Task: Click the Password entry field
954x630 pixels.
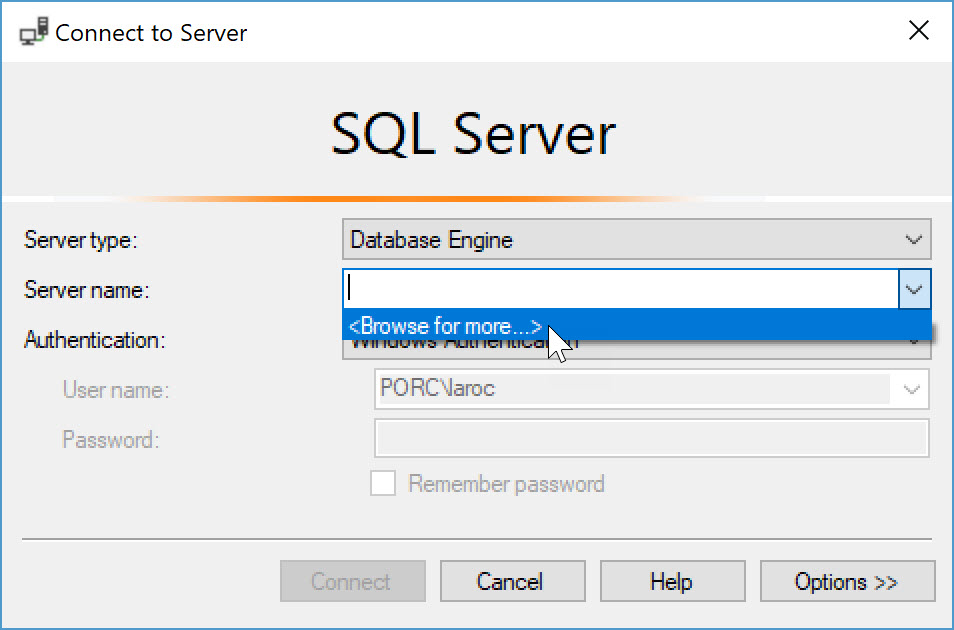Action: tap(651, 438)
